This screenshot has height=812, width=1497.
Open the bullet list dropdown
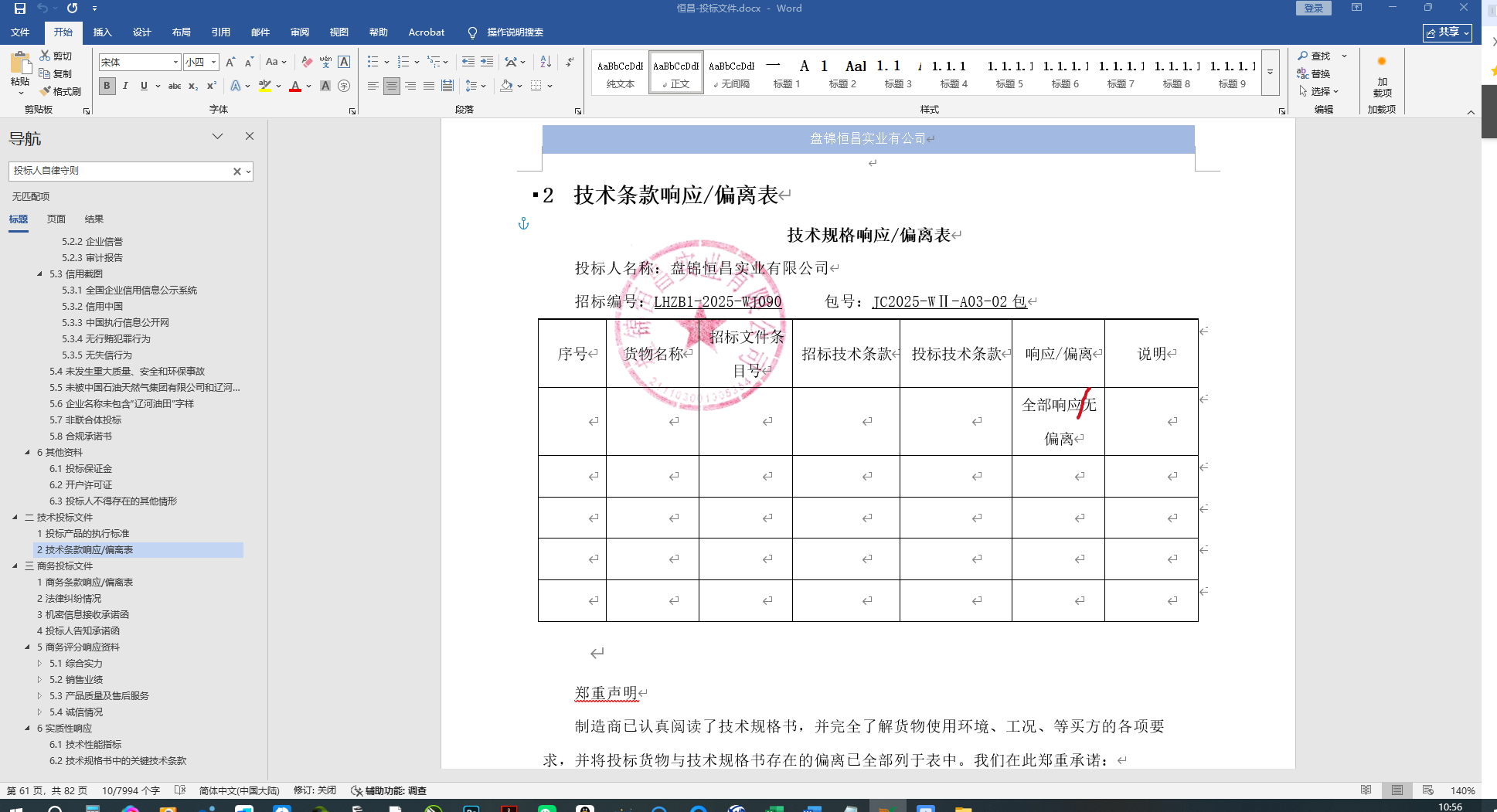tap(386, 62)
